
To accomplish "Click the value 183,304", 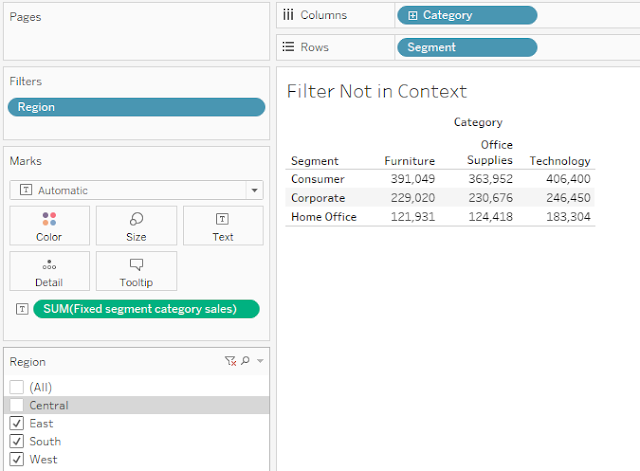I will pos(568,217).
